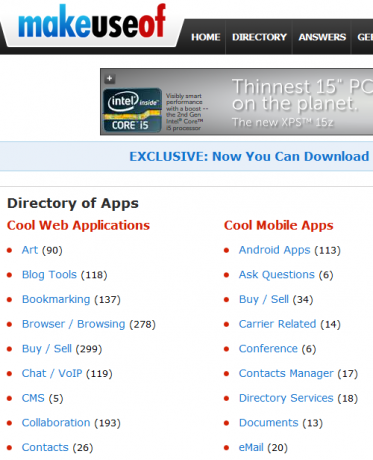Image resolution: width=373 pixels, height=460 pixels.
Task: Open the Collaboration category
Action: pos(56,423)
